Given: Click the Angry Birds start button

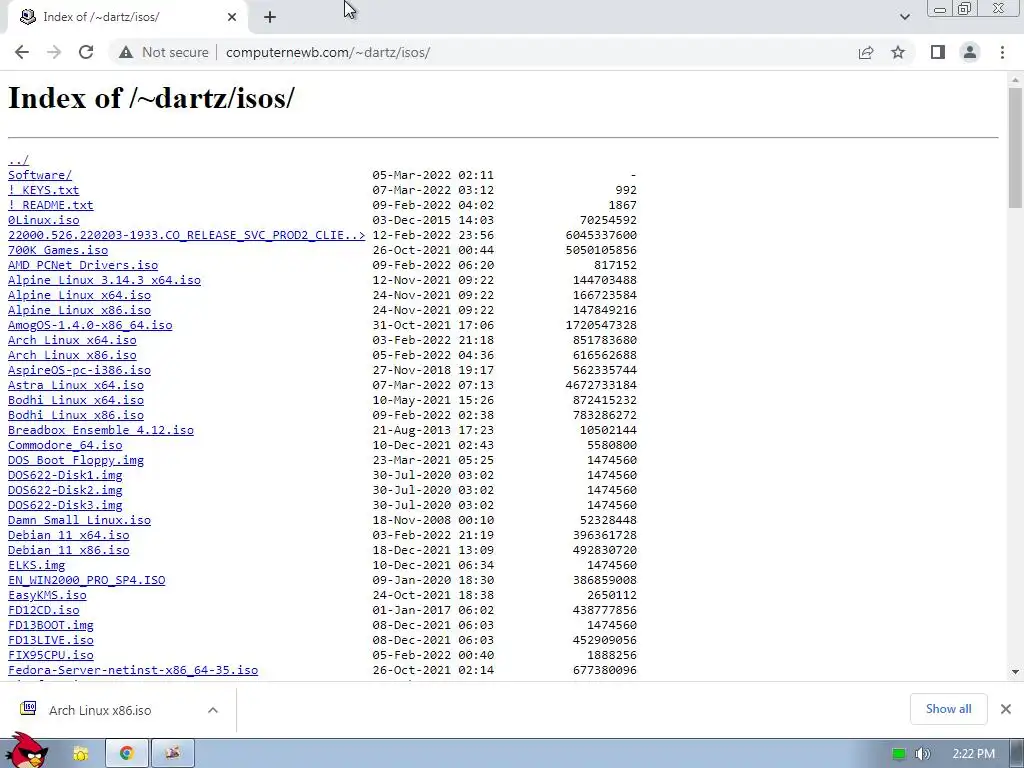Looking at the screenshot, I should tap(26, 751).
